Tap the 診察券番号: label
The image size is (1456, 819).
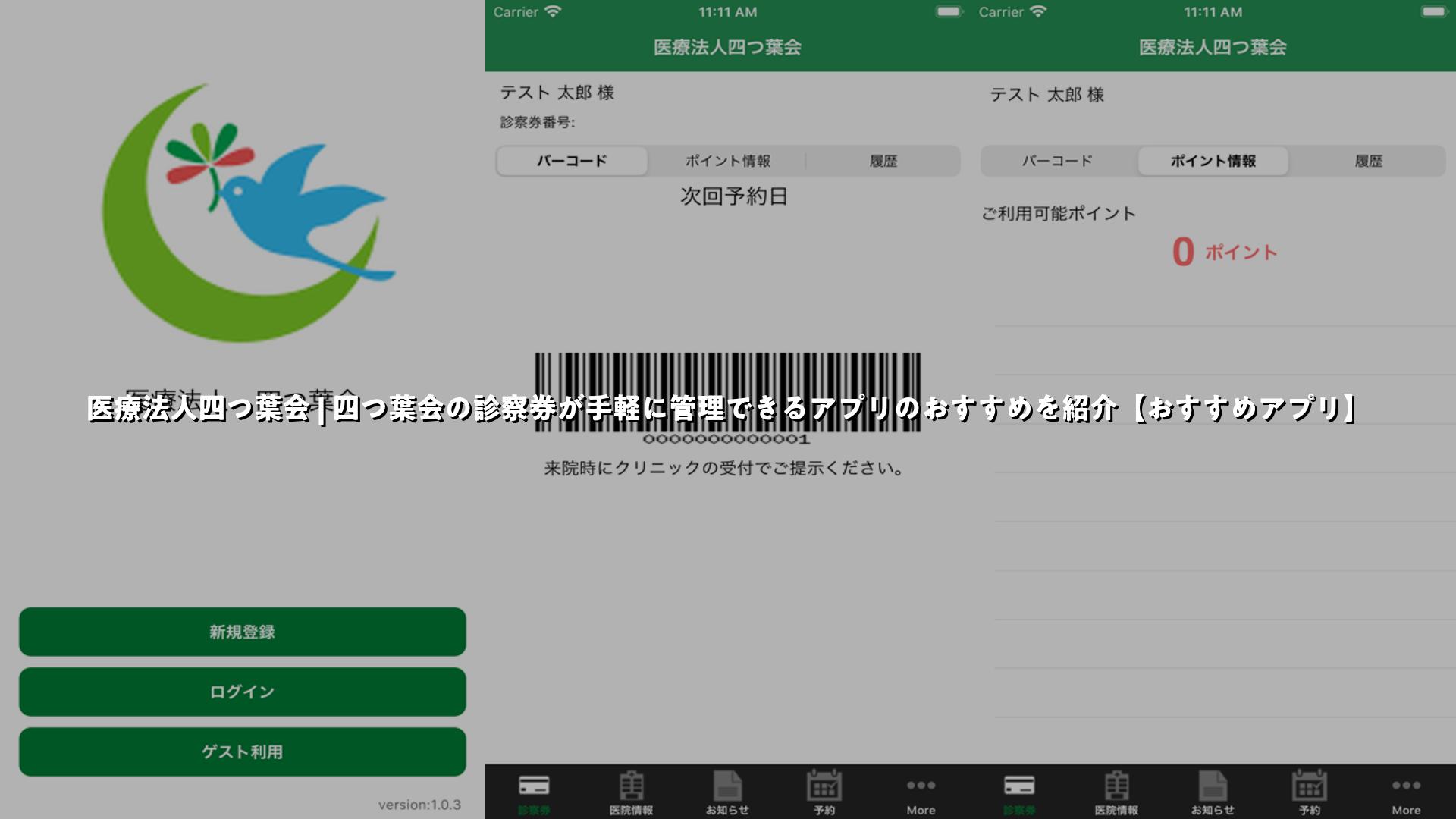[537, 122]
